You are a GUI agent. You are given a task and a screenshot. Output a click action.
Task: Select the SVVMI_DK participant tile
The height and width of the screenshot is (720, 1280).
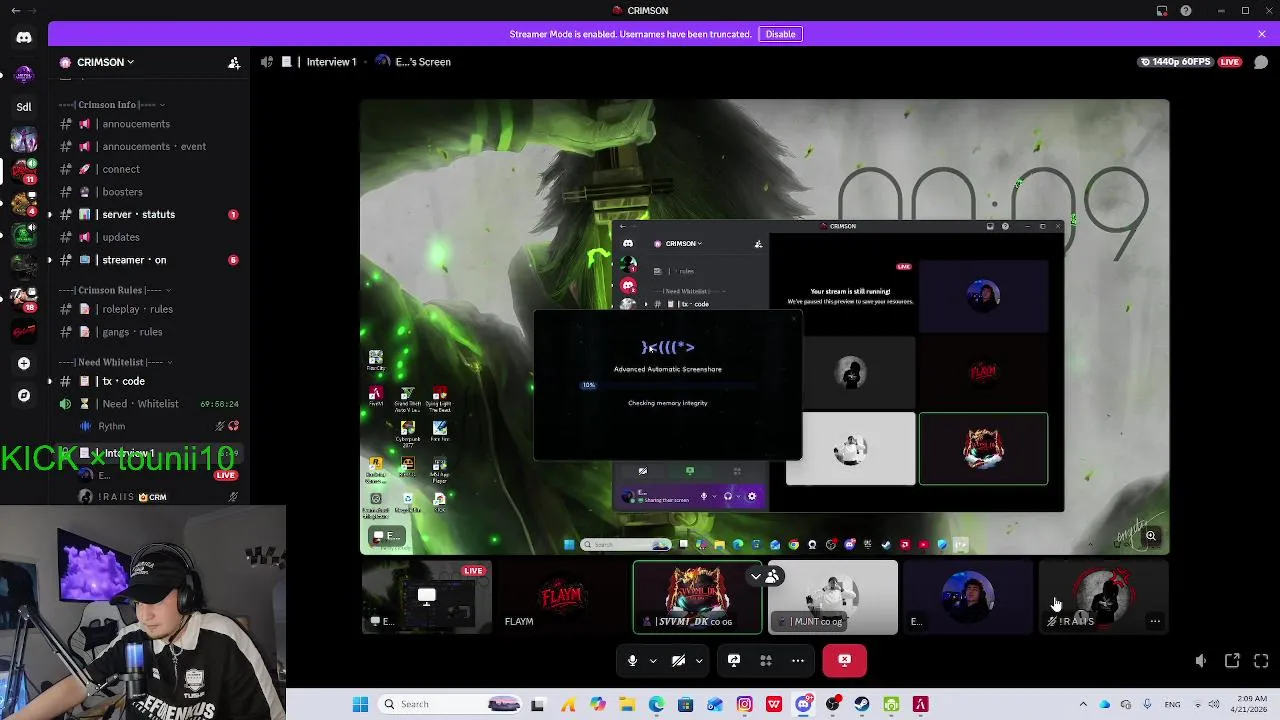(697, 597)
